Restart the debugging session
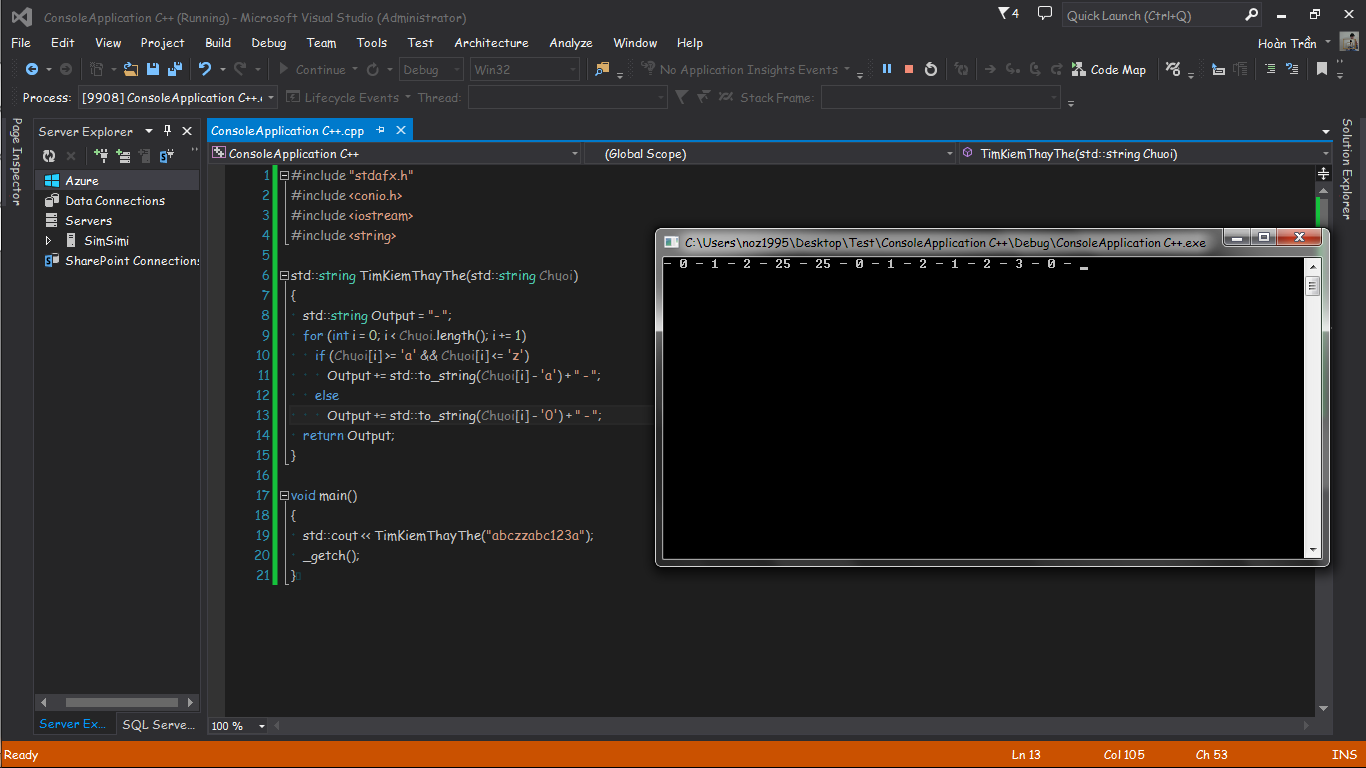 (x=931, y=69)
